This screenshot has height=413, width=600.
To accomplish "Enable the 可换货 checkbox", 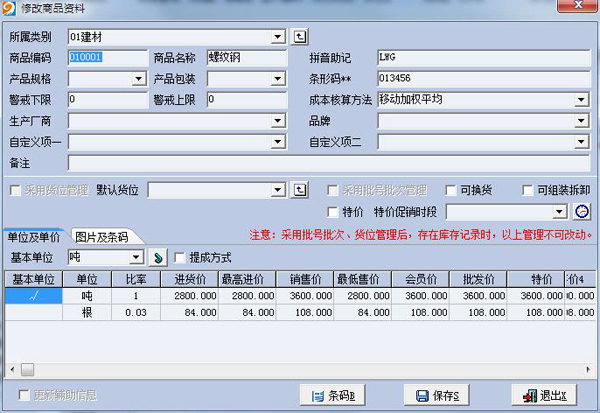I will tap(452, 190).
